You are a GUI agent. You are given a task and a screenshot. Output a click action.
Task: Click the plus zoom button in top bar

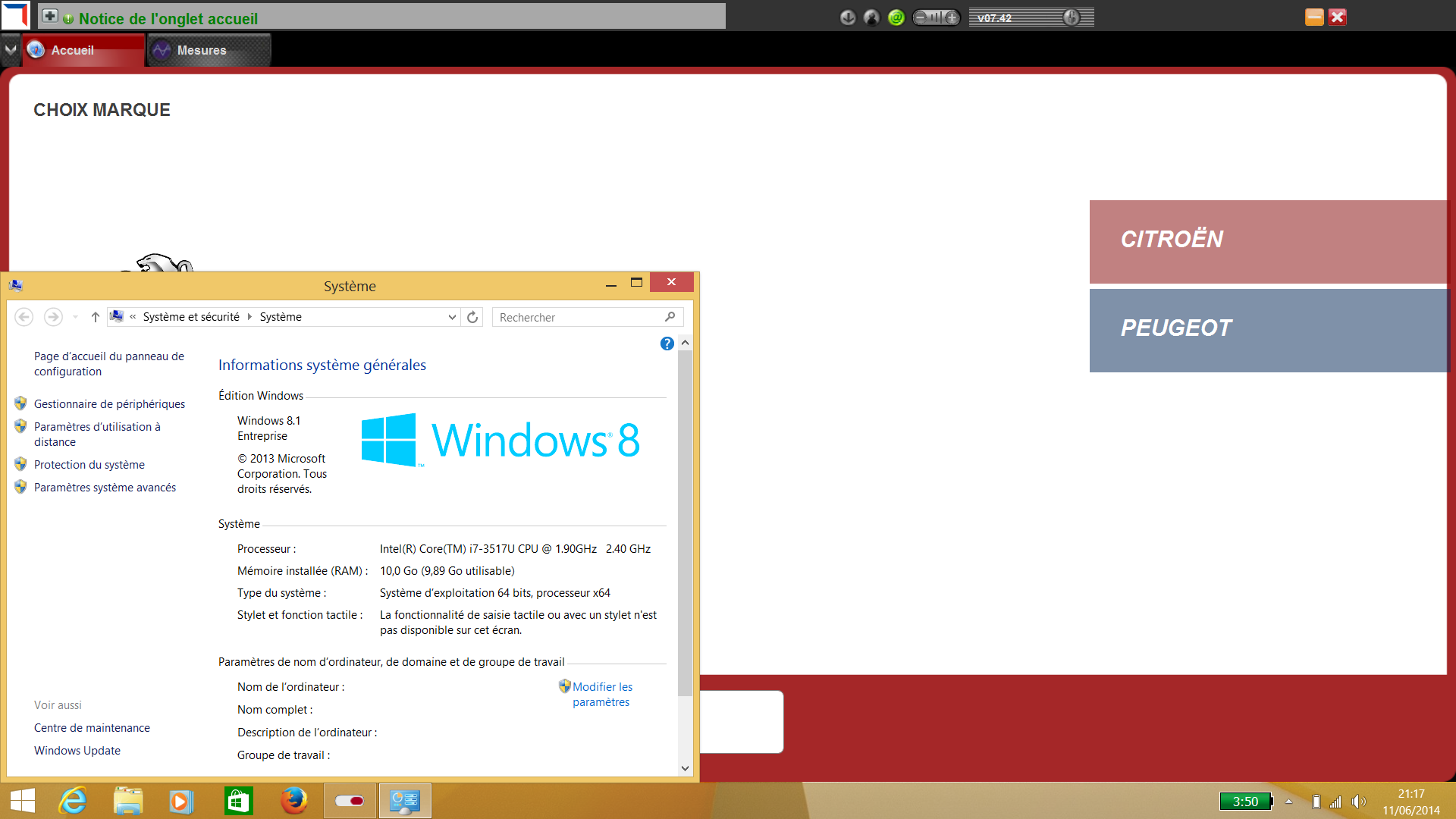tap(952, 17)
